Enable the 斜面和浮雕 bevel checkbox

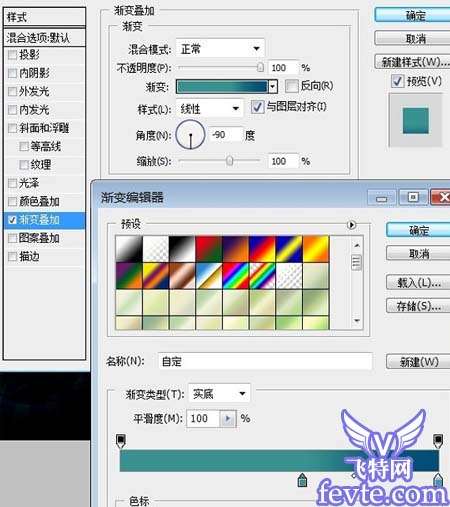pos(12,128)
